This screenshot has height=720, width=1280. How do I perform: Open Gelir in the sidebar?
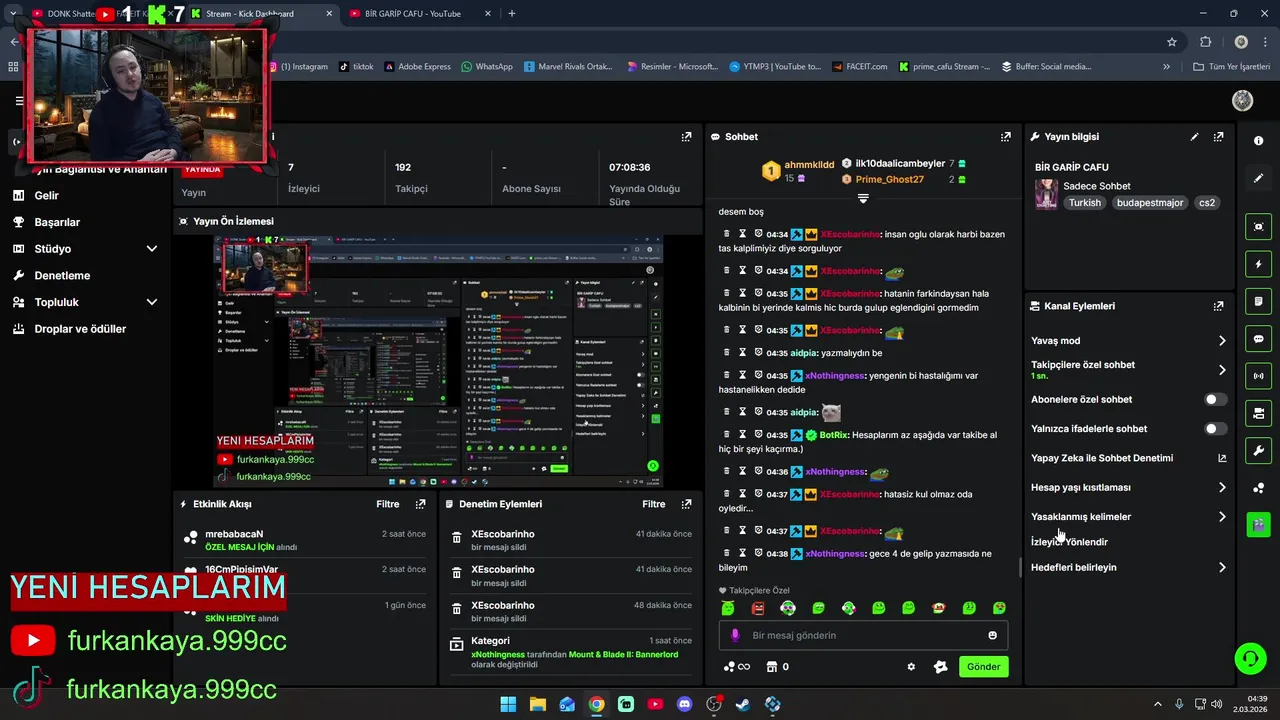pos(46,196)
